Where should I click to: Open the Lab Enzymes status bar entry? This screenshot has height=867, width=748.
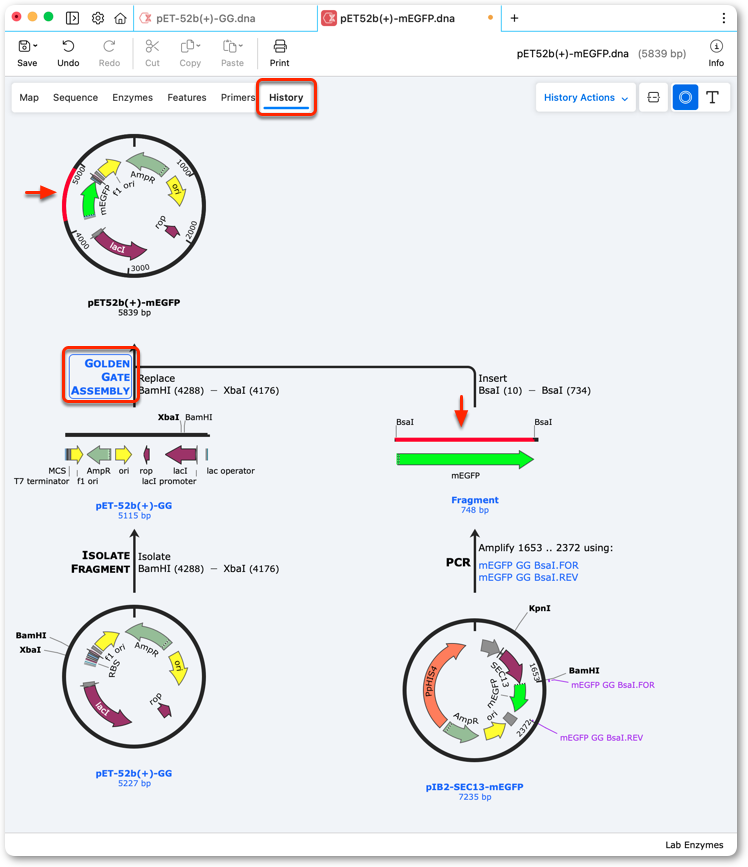point(694,844)
